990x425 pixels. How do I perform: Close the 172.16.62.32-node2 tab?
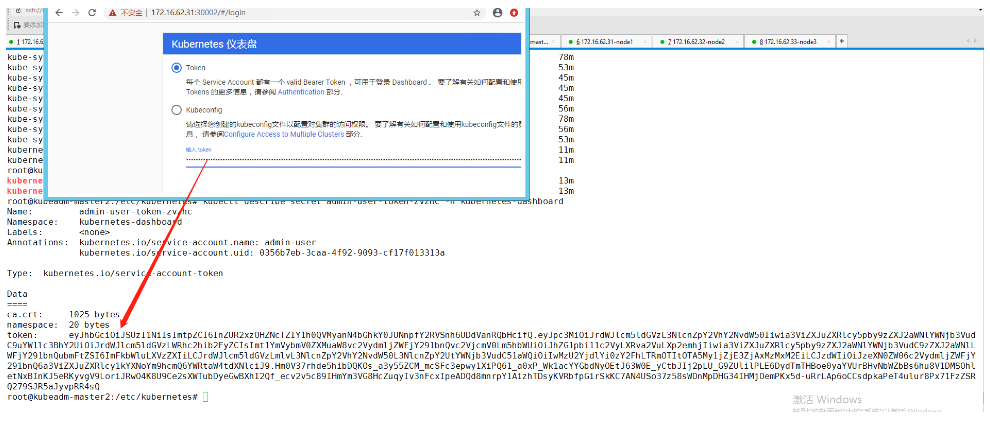click(737, 42)
